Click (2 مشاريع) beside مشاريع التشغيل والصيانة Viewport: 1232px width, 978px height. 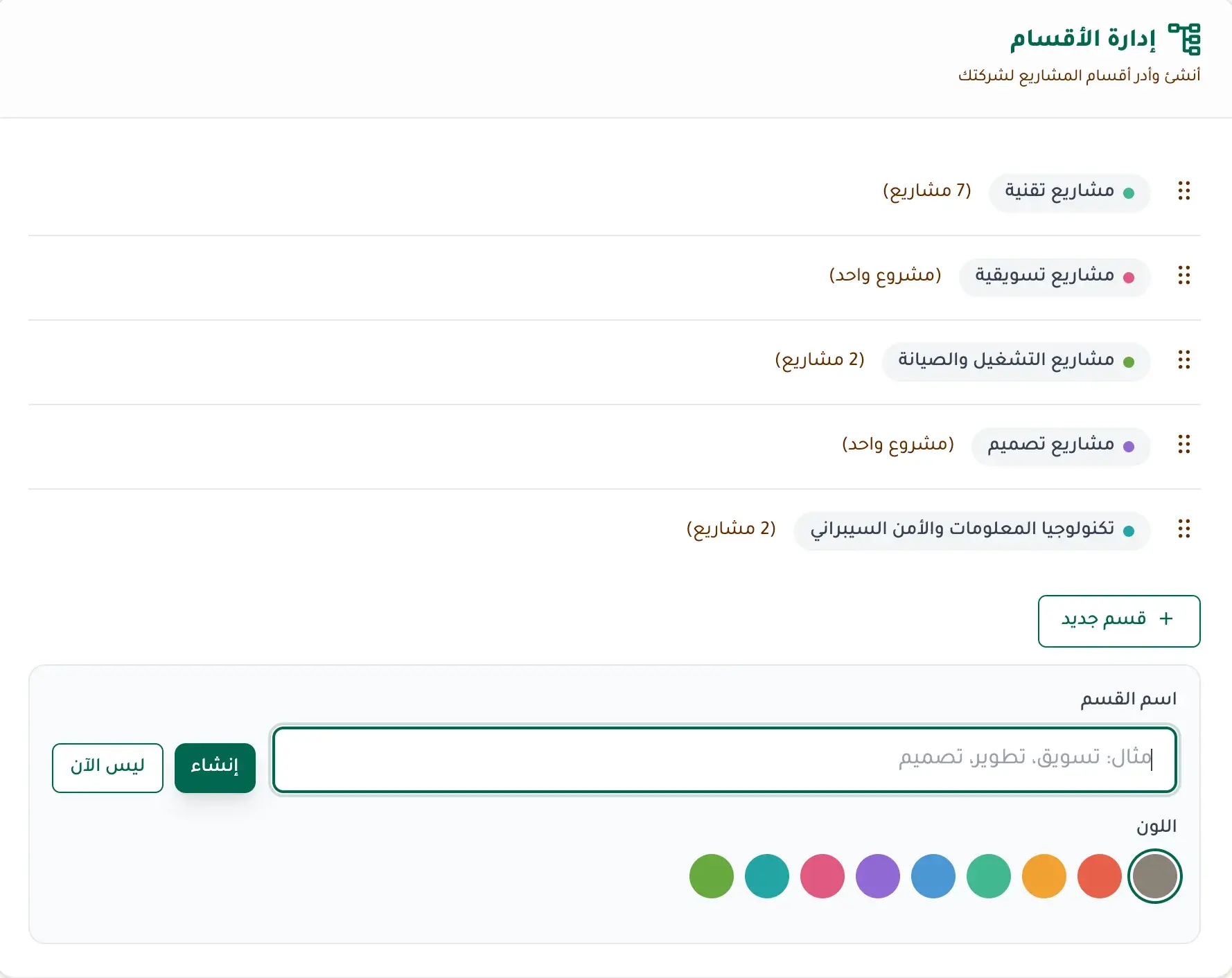(x=820, y=360)
